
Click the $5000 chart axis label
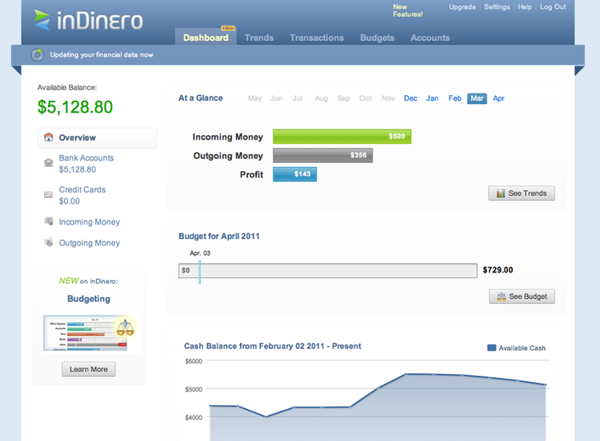tap(194, 390)
